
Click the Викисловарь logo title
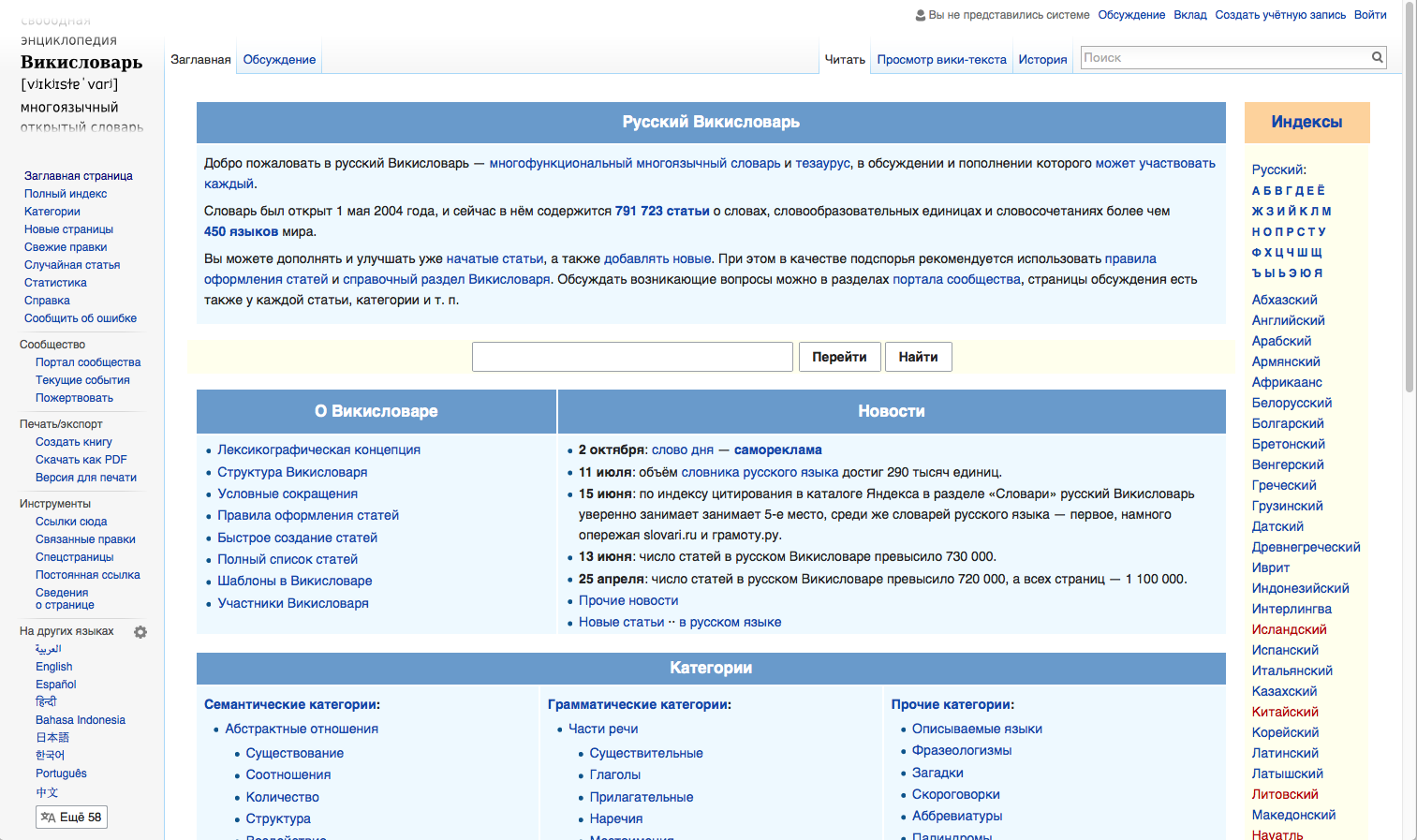(81, 63)
